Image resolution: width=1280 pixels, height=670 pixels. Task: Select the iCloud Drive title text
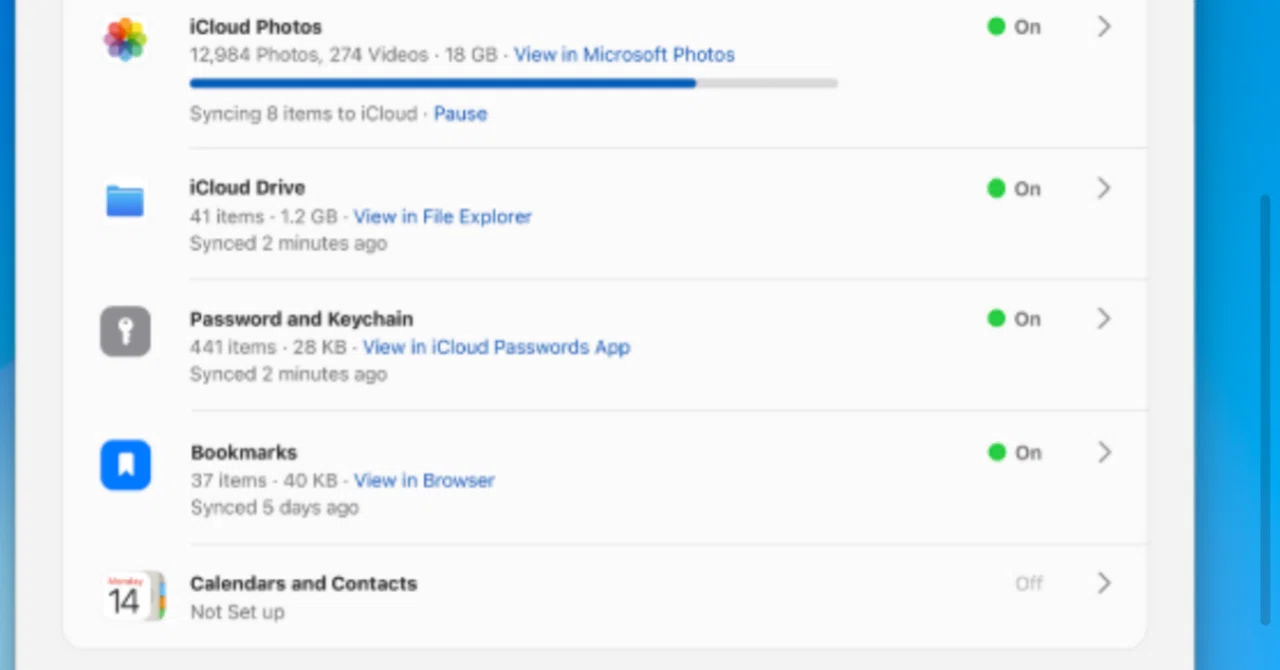tap(247, 188)
